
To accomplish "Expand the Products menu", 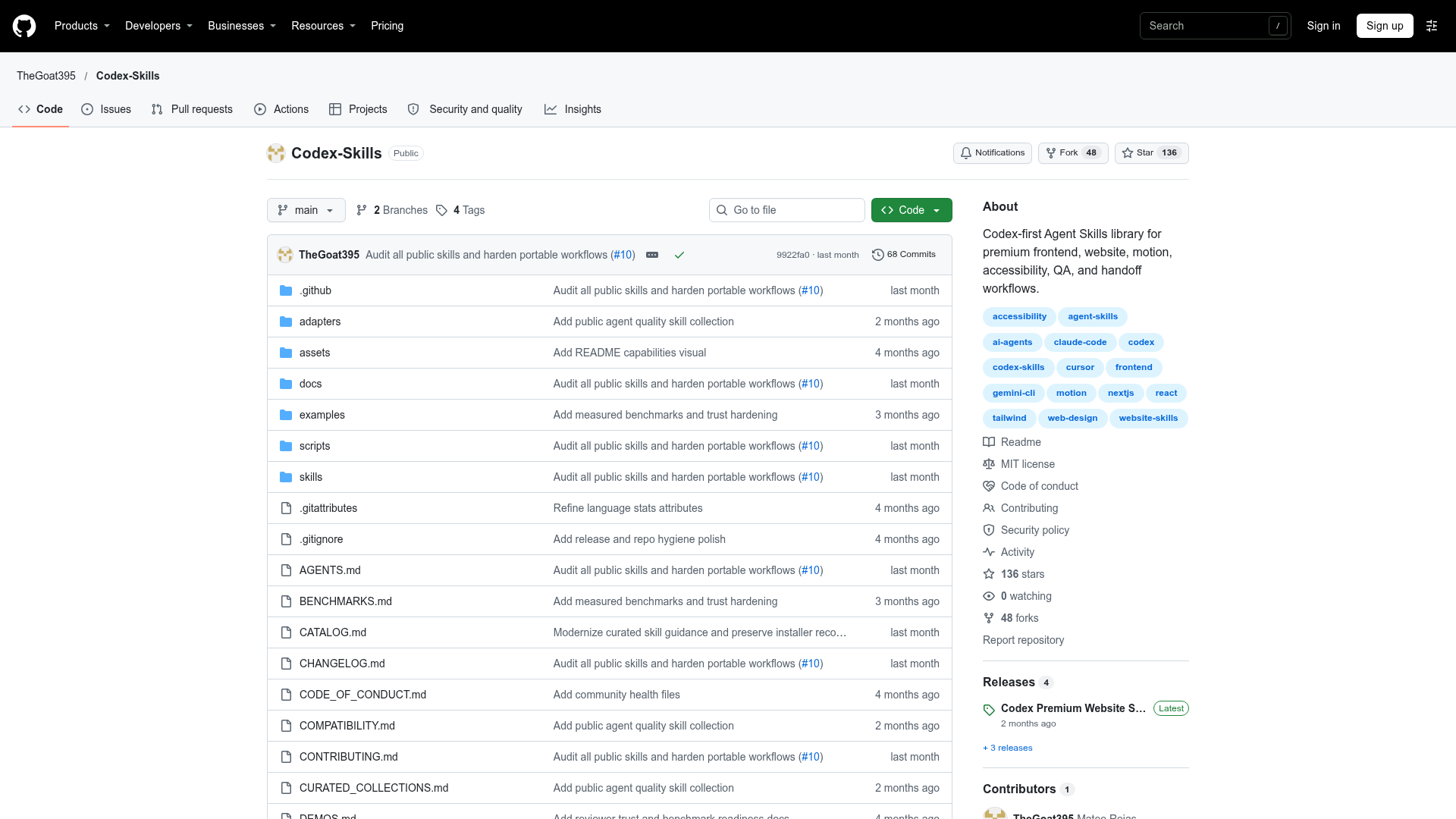I will 82,26.
